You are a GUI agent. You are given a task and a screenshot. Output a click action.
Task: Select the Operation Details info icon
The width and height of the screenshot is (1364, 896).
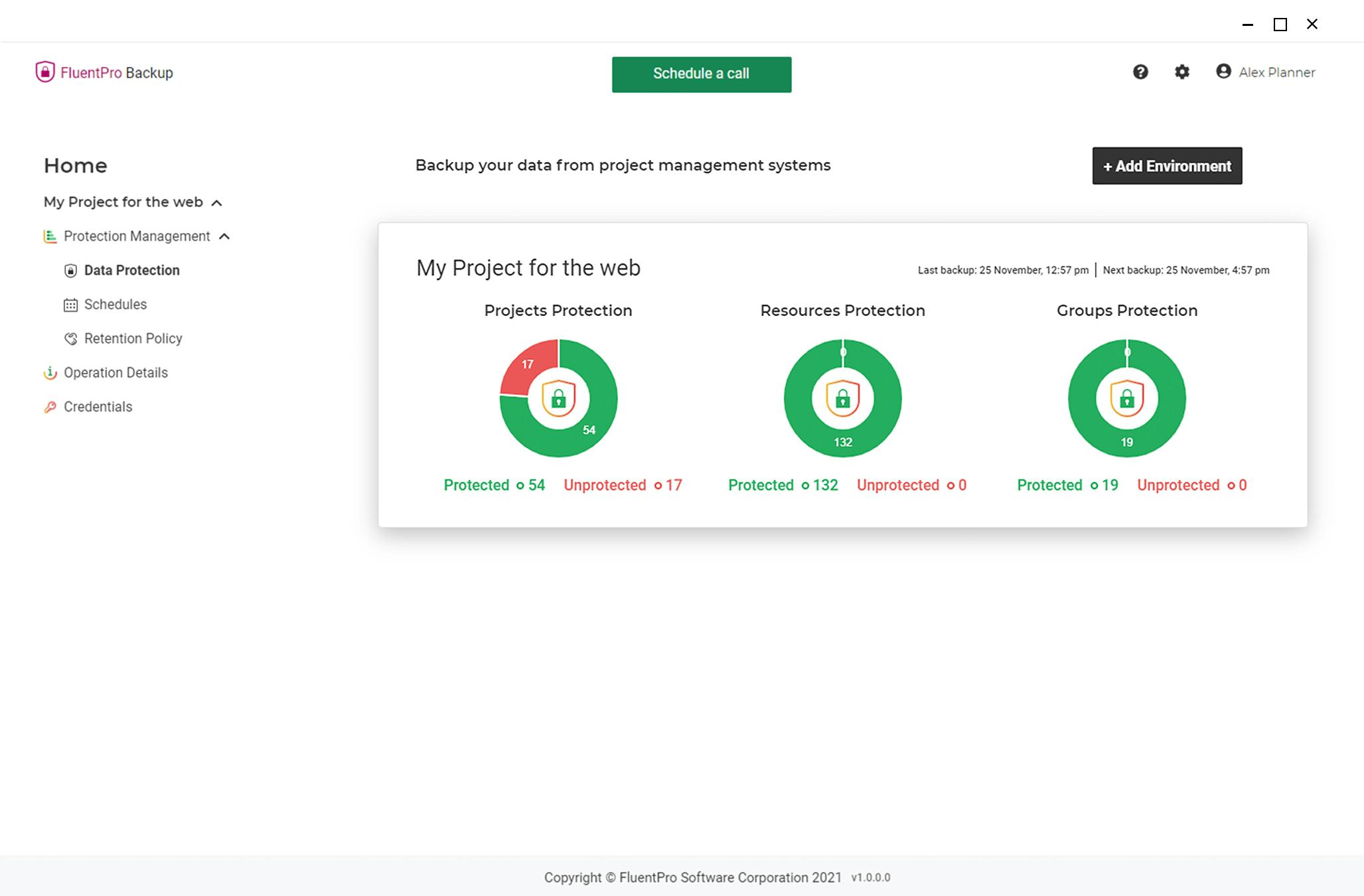point(50,372)
